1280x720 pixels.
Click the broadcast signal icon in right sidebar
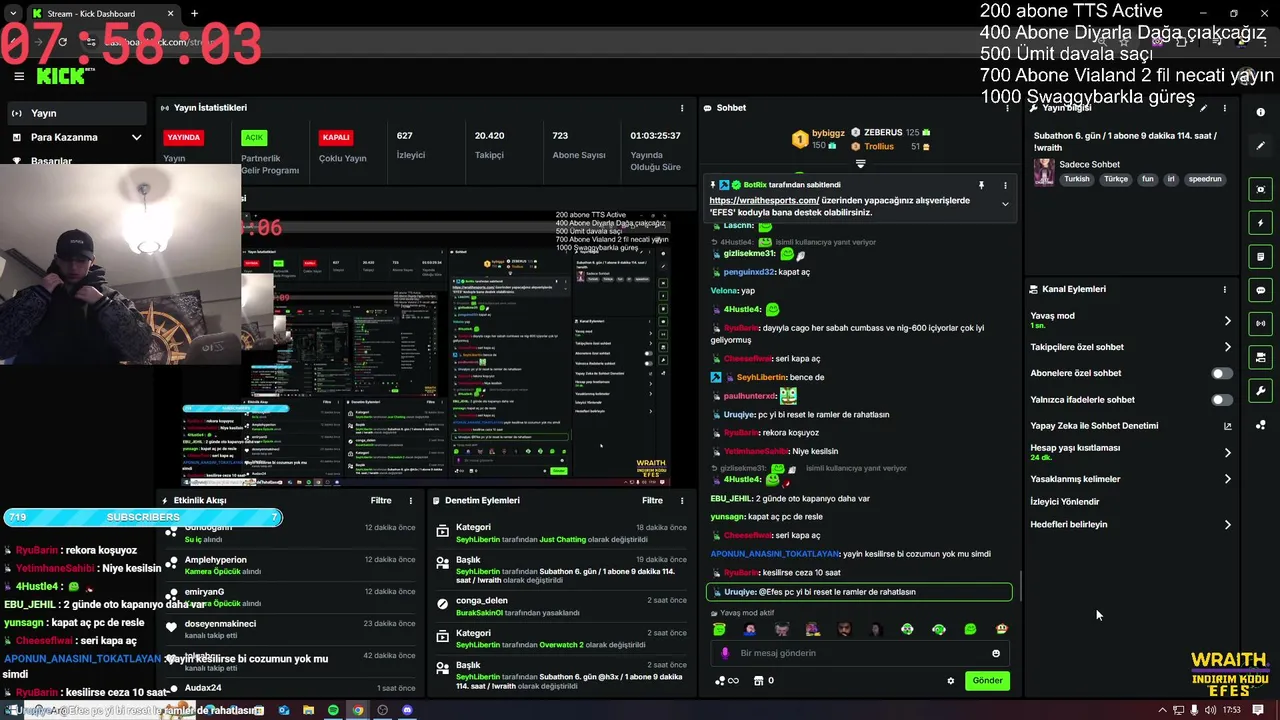pyautogui.click(x=1260, y=324)
